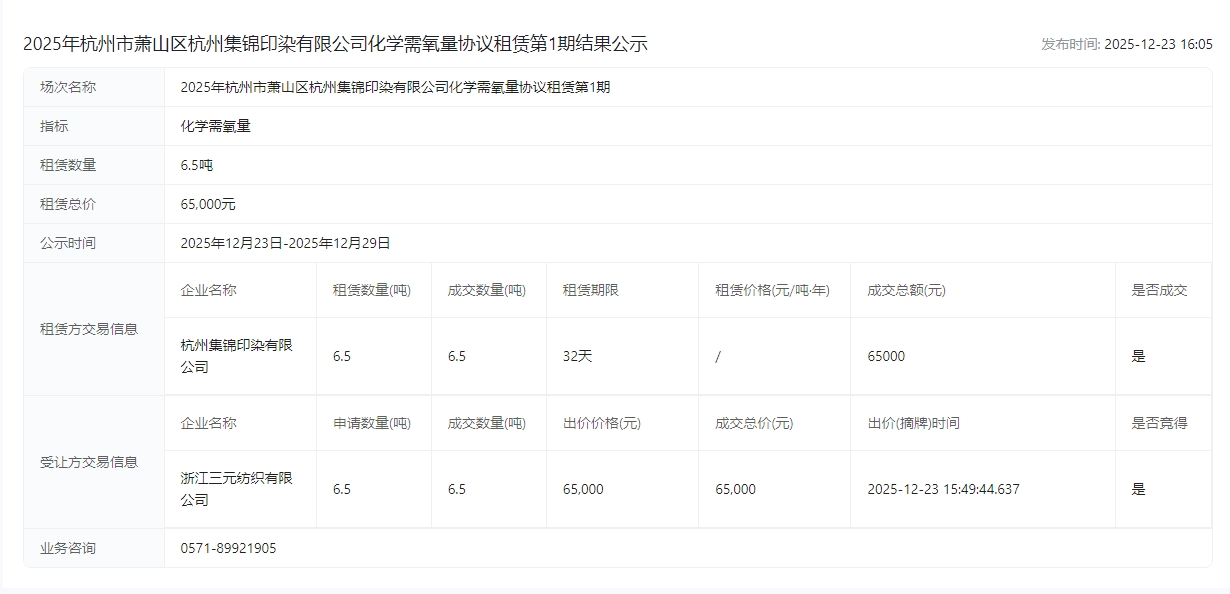Click the 租赁期限 column header

click(x=590, y=290)
